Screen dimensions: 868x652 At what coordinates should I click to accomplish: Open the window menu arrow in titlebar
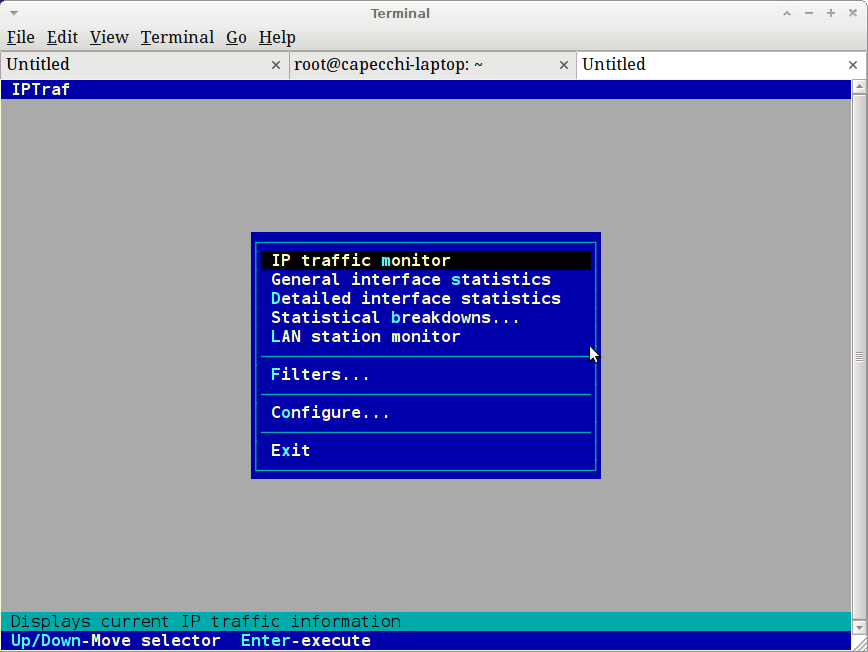point(14,13)
